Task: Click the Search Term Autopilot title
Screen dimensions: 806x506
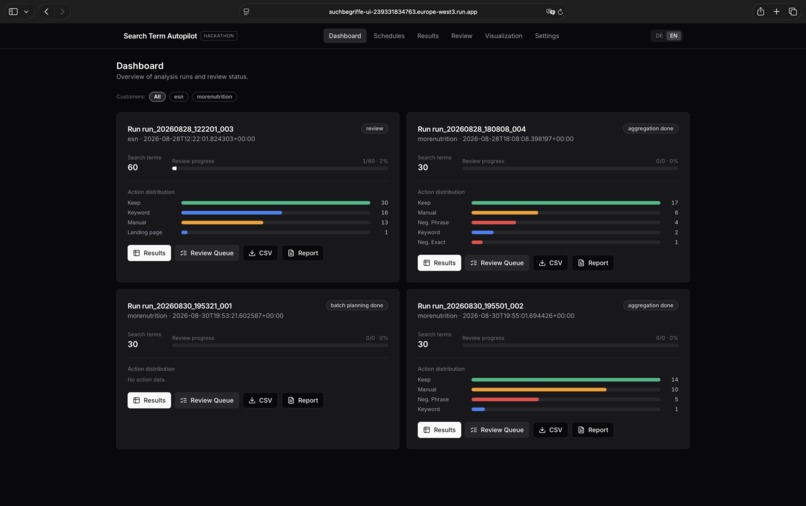Action: coord(160,36)
